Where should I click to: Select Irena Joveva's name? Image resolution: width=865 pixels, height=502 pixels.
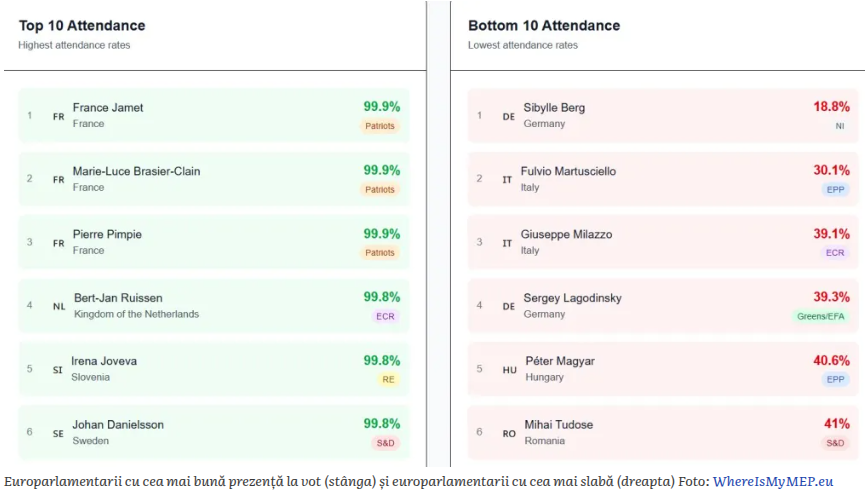pyautogui.click(x=104, y=361)
